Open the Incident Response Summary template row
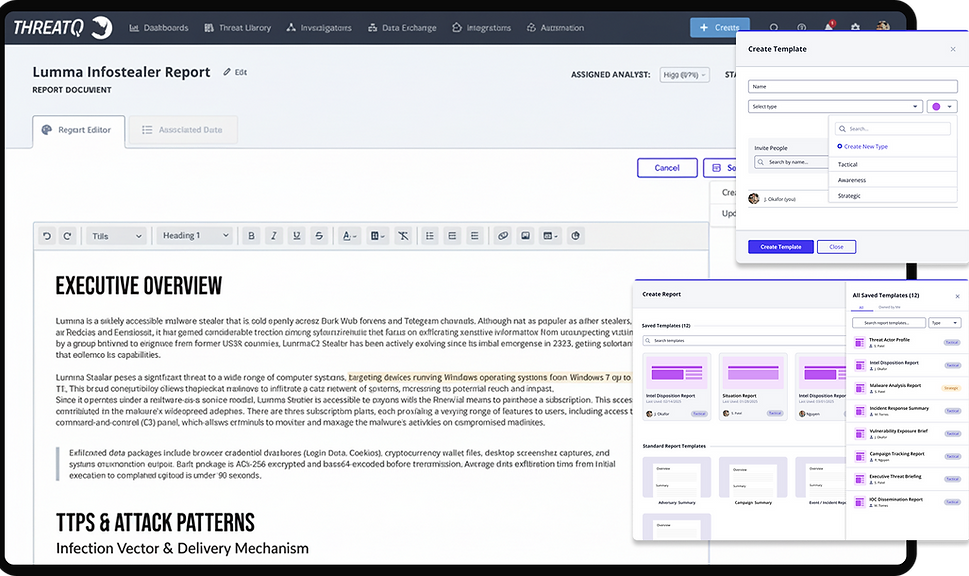The height and width of the screenshot is (576, 969). [x=907, y=411]
